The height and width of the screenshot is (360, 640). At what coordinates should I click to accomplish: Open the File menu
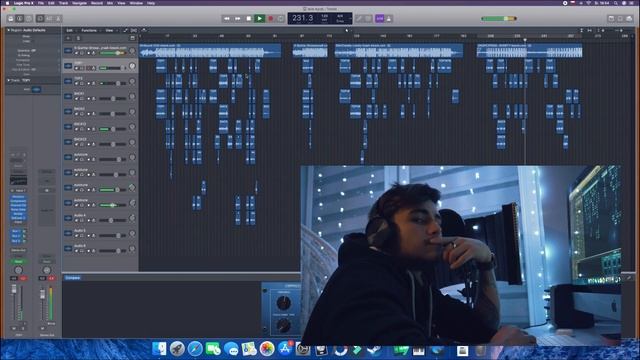click(x=41, y=3)
